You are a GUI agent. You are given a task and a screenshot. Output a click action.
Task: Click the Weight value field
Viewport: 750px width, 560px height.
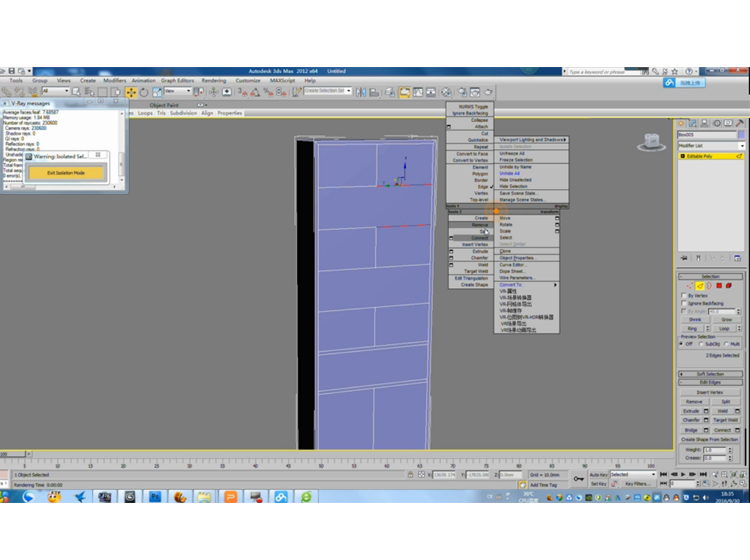714,450
